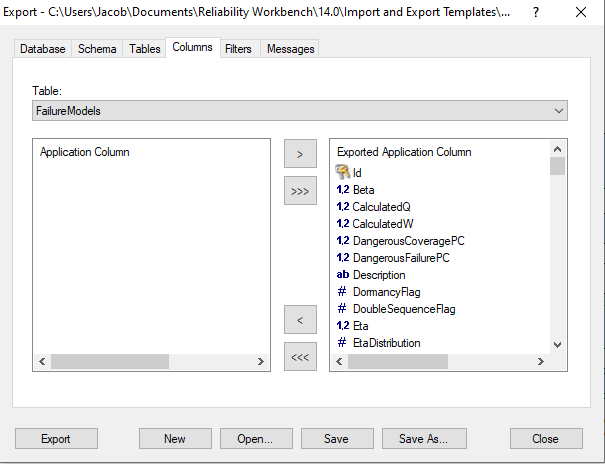
Task: Select the Messages tab
Action: click(x=290, y=49)
